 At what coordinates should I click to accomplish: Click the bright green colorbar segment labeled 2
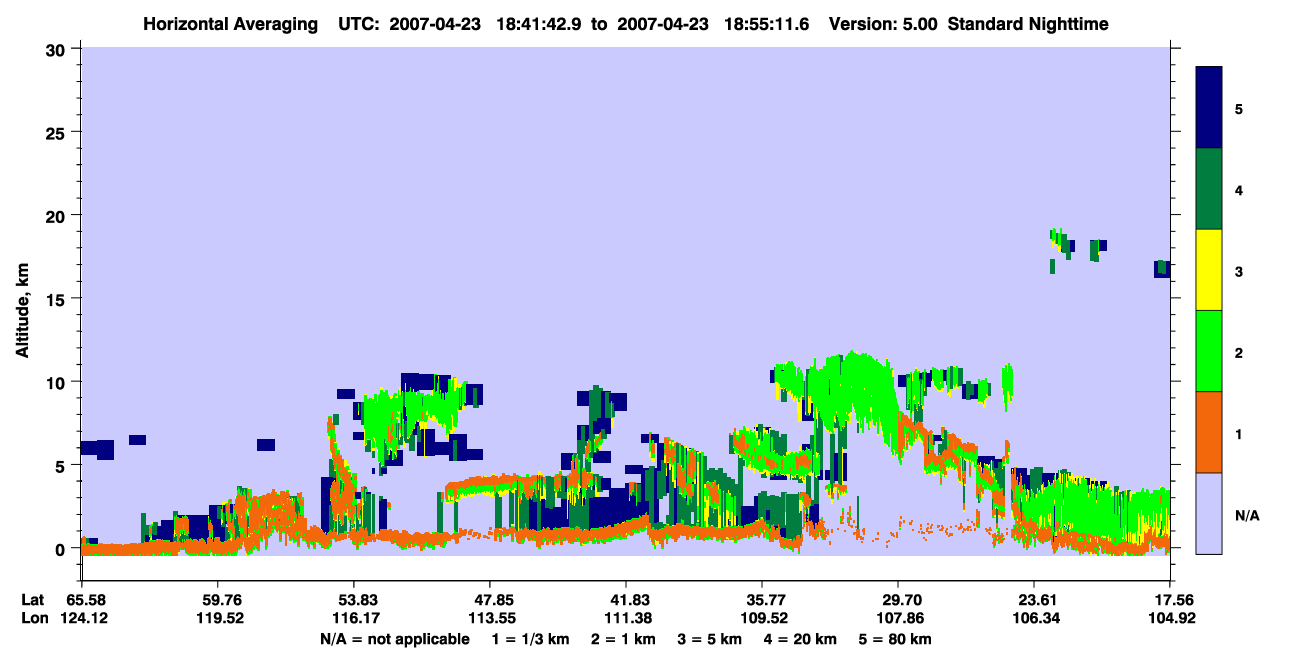(1209, 351)
